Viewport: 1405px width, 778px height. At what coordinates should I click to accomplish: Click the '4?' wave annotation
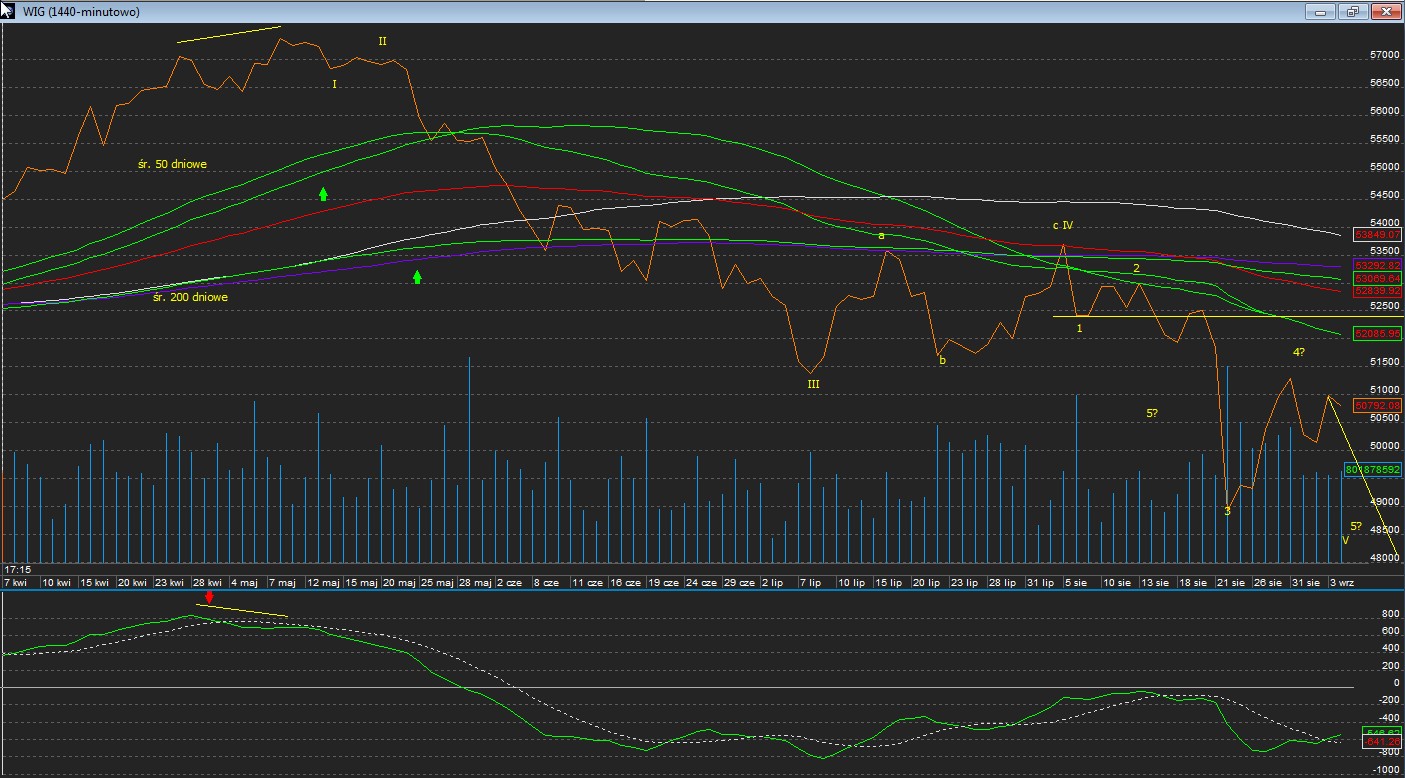pyautogui.click(x=1298, y=352)
